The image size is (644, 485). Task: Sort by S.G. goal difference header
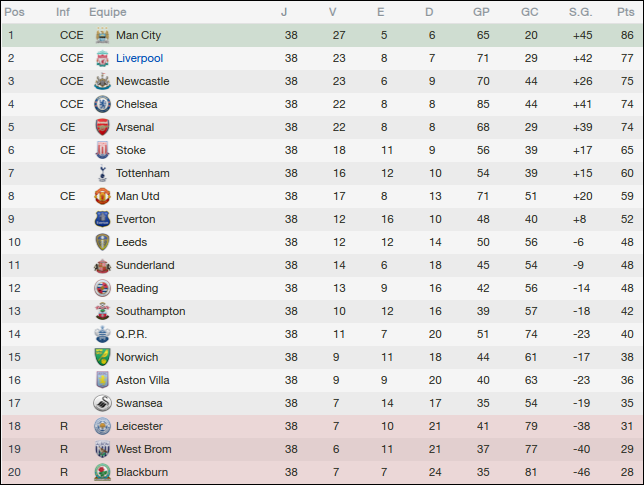580,12
